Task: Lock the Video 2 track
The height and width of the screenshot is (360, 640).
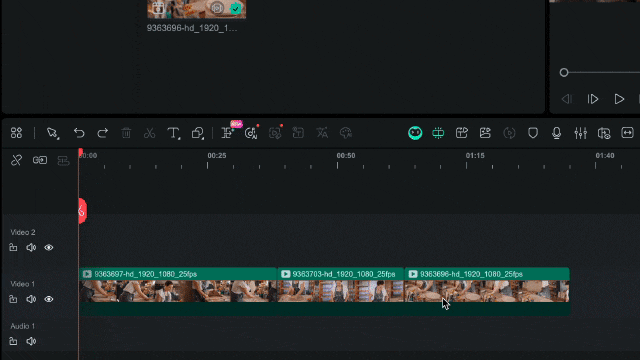Action: click(13, 247)
